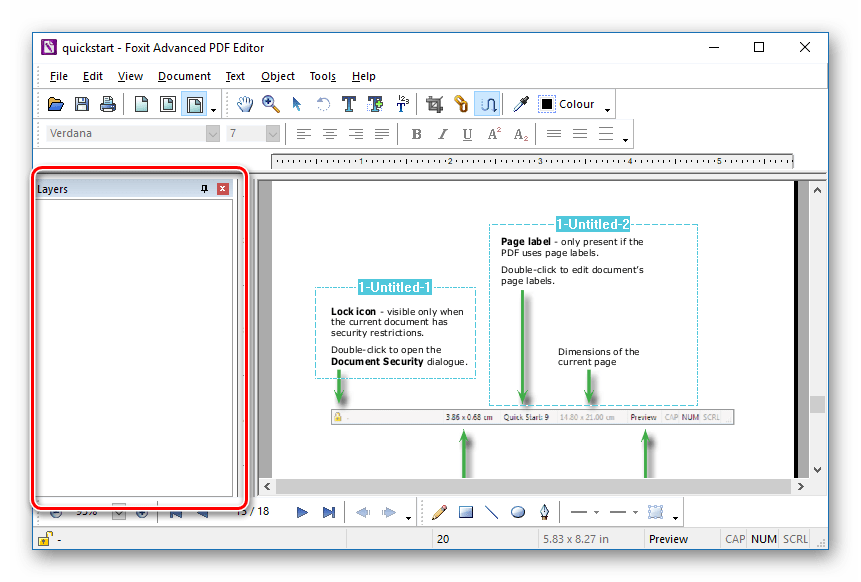Screen dimensions: 861x582
Task: Align text left
Action: [x=304, y=133]
